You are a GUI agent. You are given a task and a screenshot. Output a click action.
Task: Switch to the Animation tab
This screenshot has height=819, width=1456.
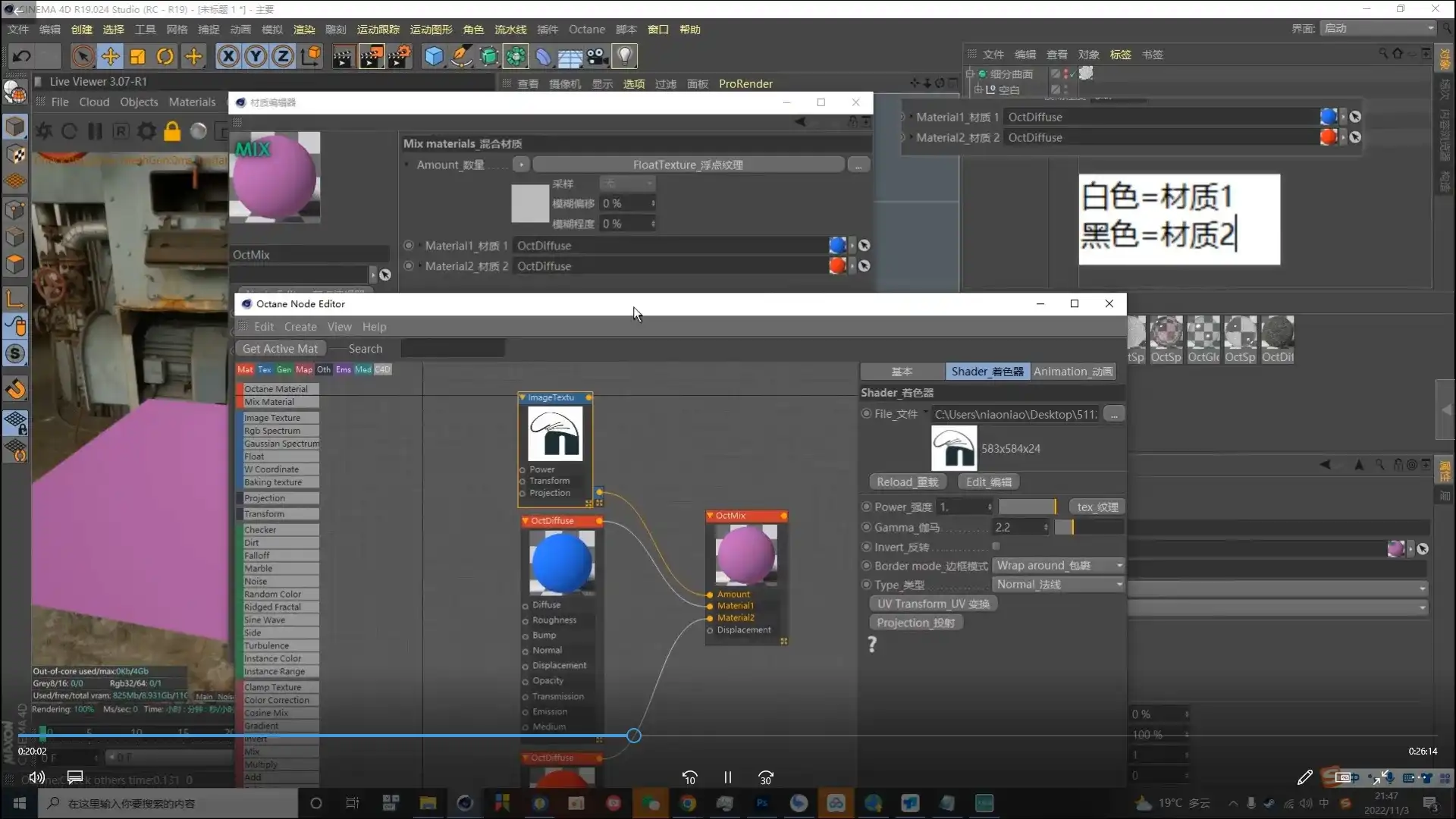tap(1072, 372)
